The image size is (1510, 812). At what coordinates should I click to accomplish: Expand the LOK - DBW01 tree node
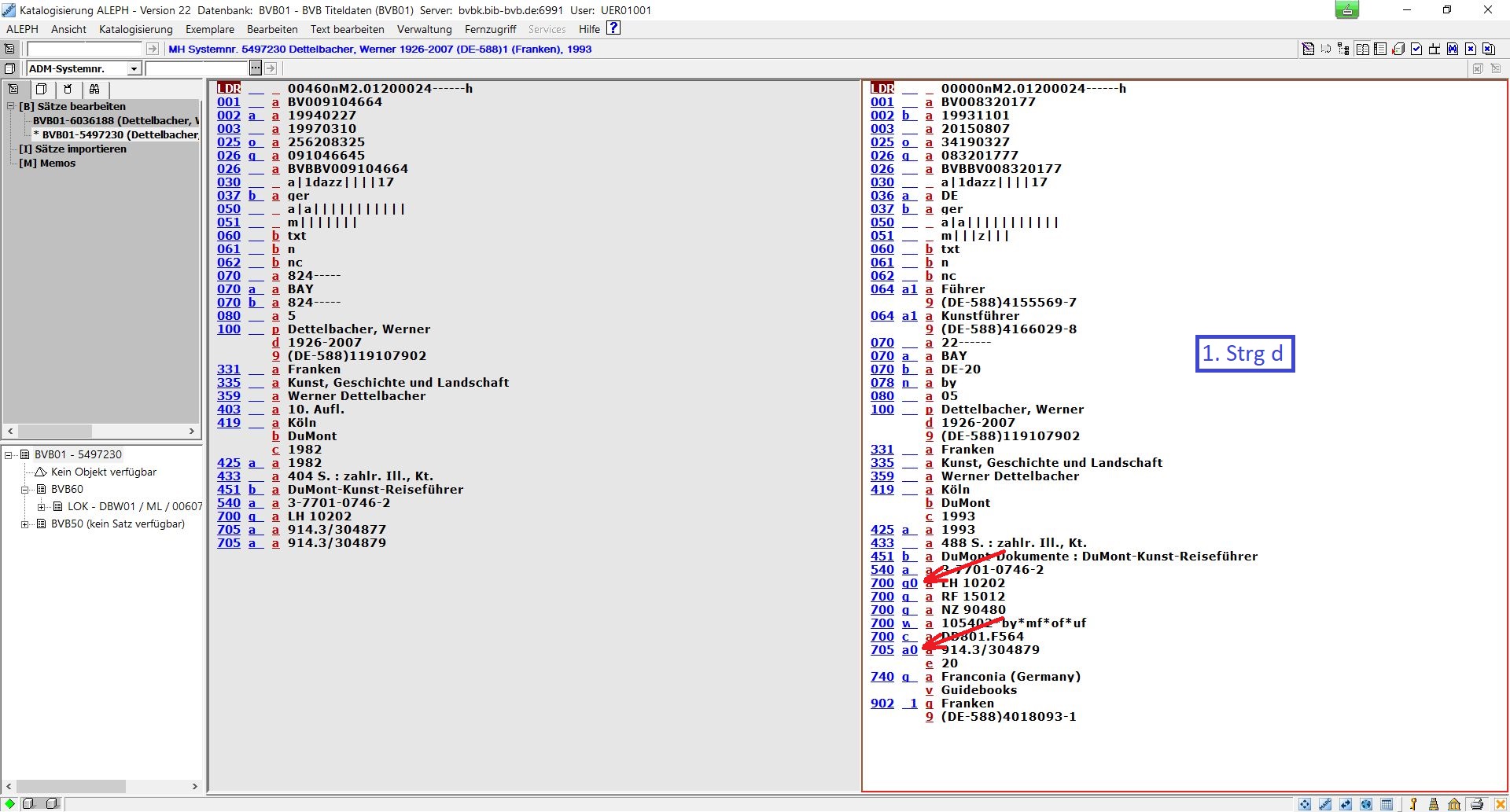pyautogui.click(x=42, y=507)
